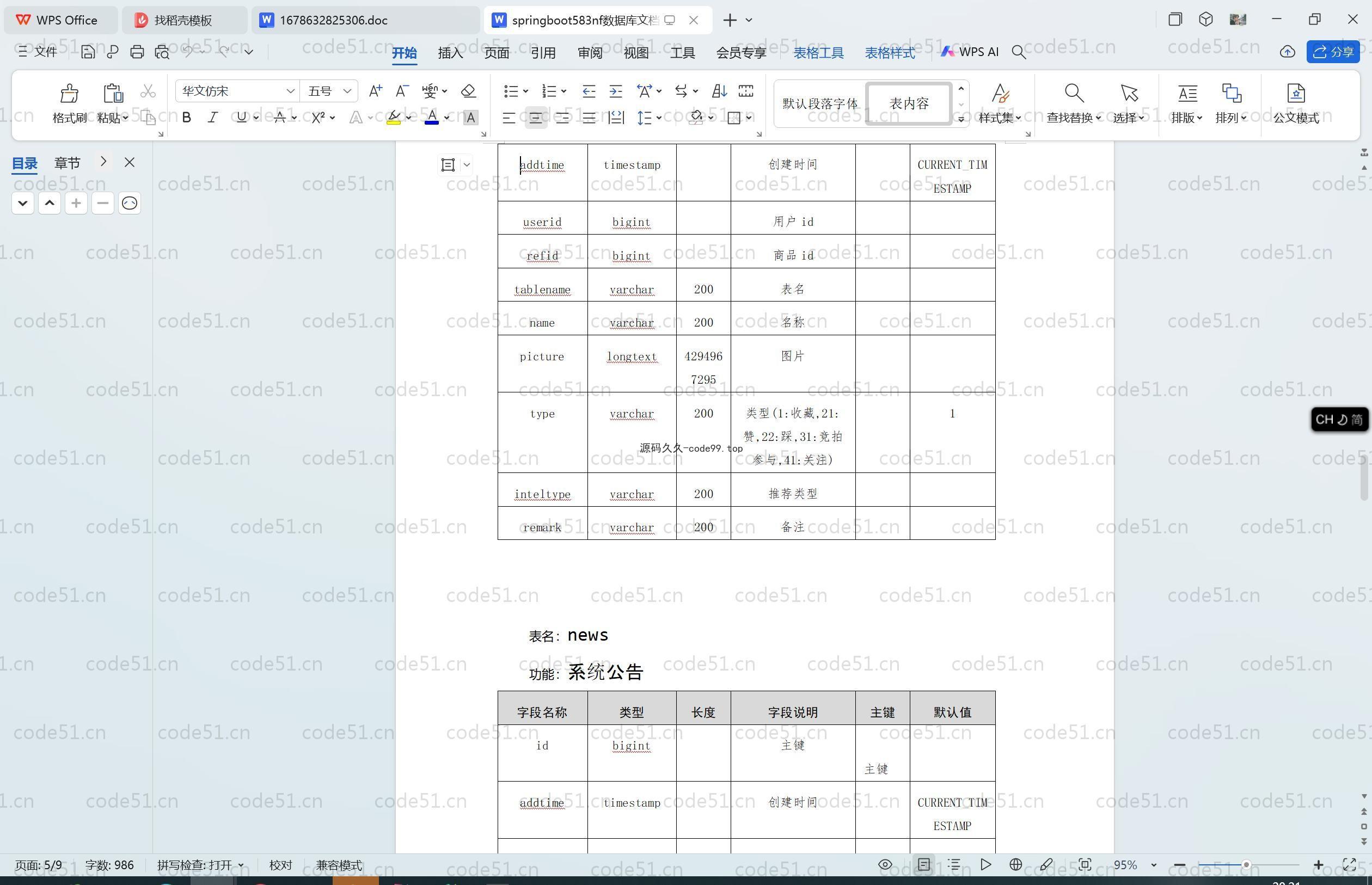
Task: Switch to the 1678632825306.doc document tab
Action: [365, 20]
